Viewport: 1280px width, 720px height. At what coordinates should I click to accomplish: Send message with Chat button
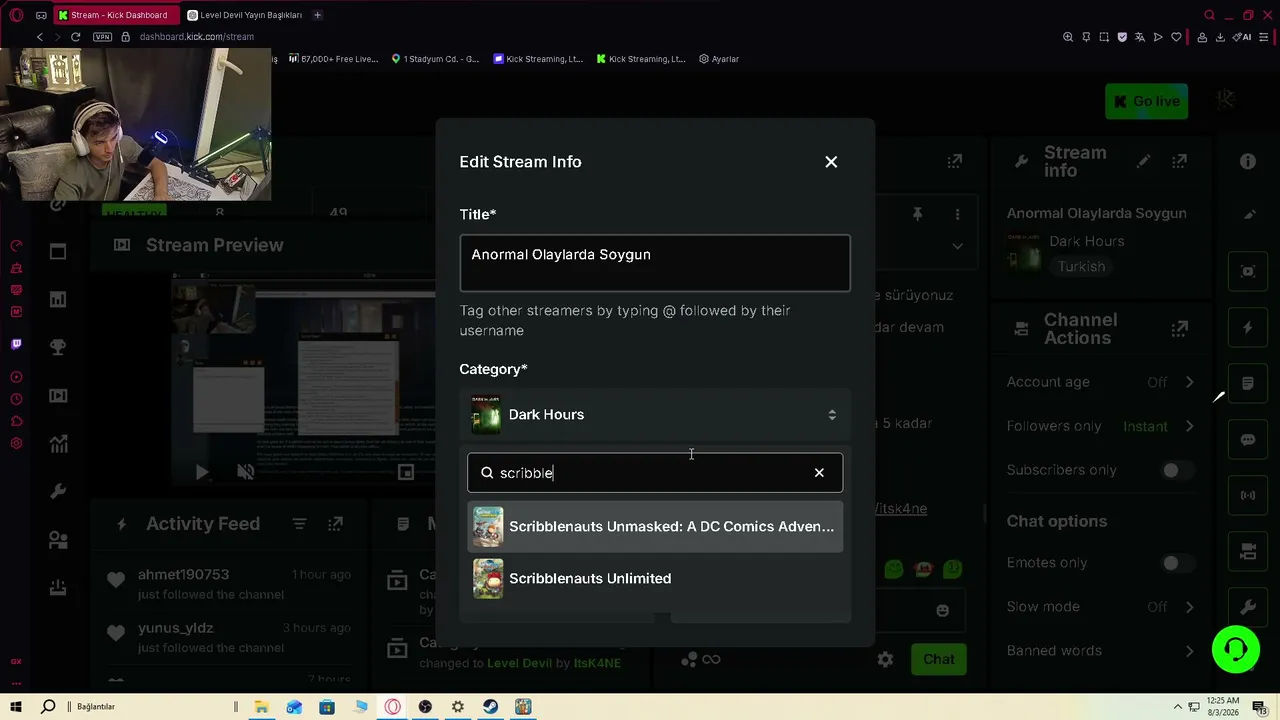[x=938, y=659]
